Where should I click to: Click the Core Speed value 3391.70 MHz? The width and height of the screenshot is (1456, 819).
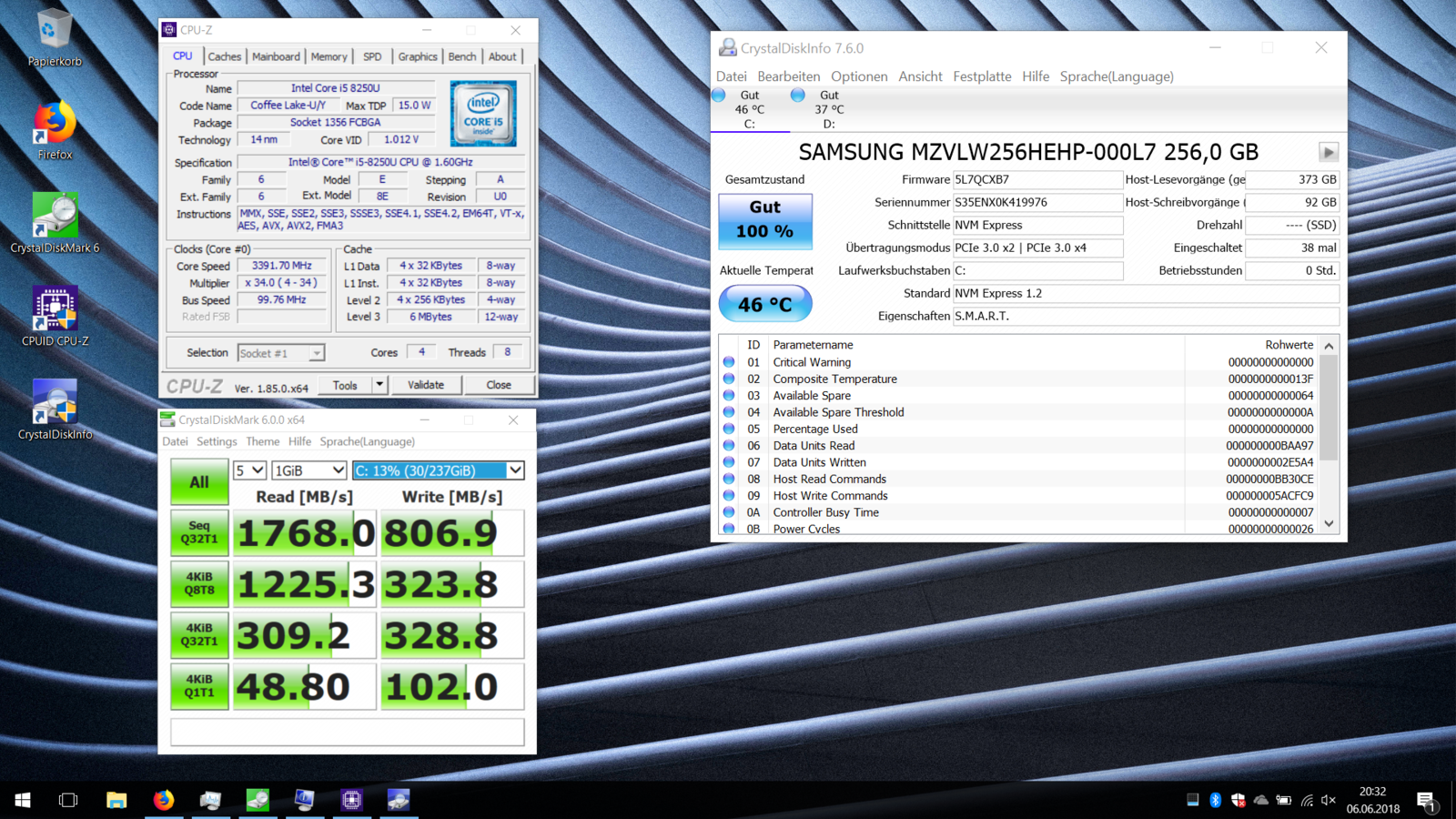click(282, 266)
